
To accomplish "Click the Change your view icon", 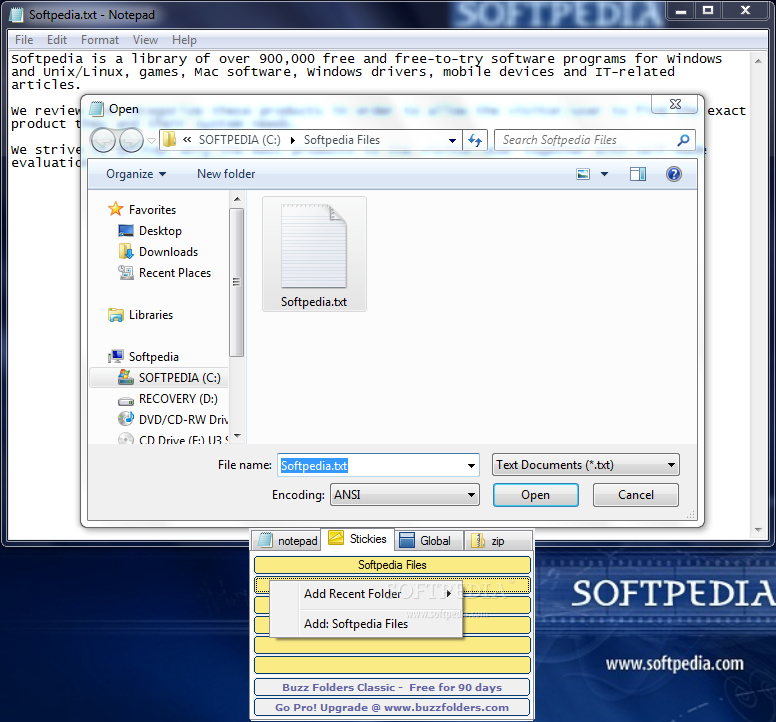I will (x=583, y=174).
